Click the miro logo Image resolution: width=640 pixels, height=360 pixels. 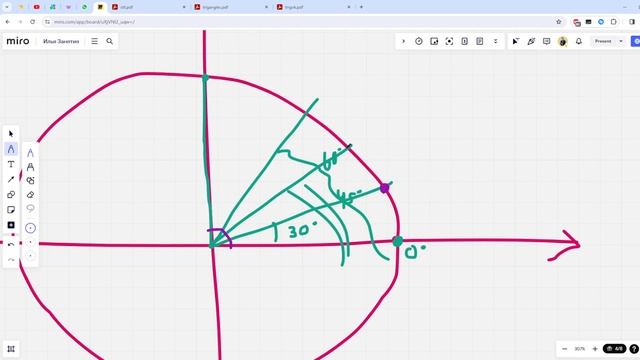pos(18,41)
